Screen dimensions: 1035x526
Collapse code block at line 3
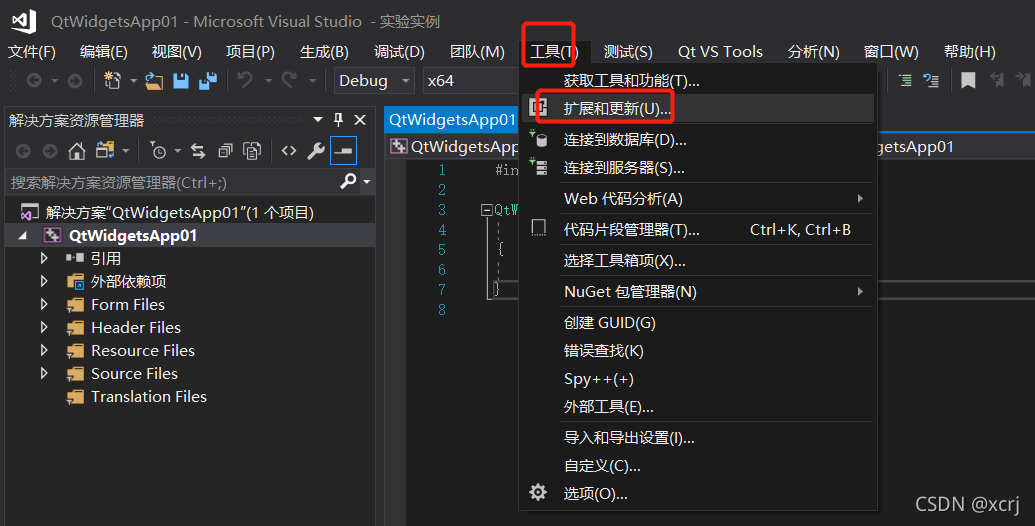click(x=487, y=210)
